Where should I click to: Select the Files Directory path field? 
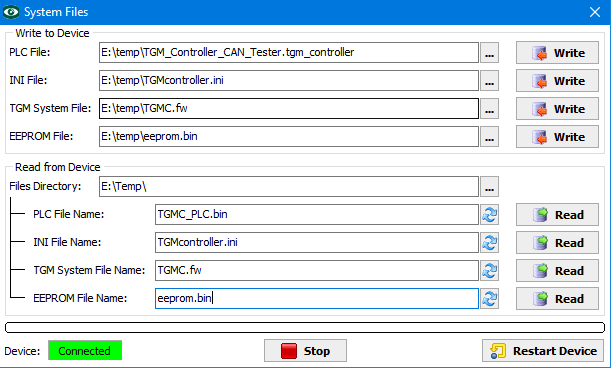point(289,187)
